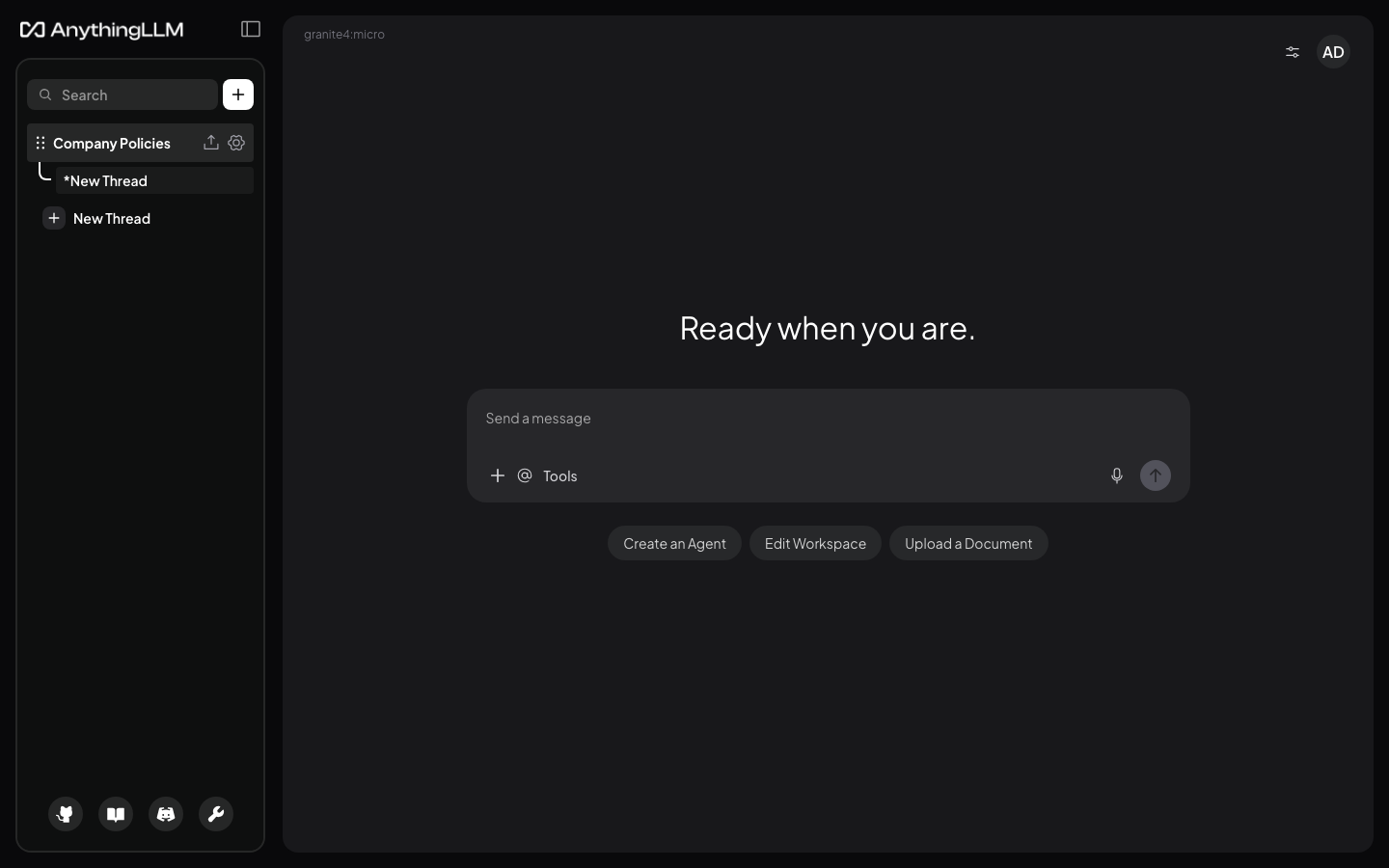
Task: Open the AD user avatar menu
Action: [x=1333, y=52]
